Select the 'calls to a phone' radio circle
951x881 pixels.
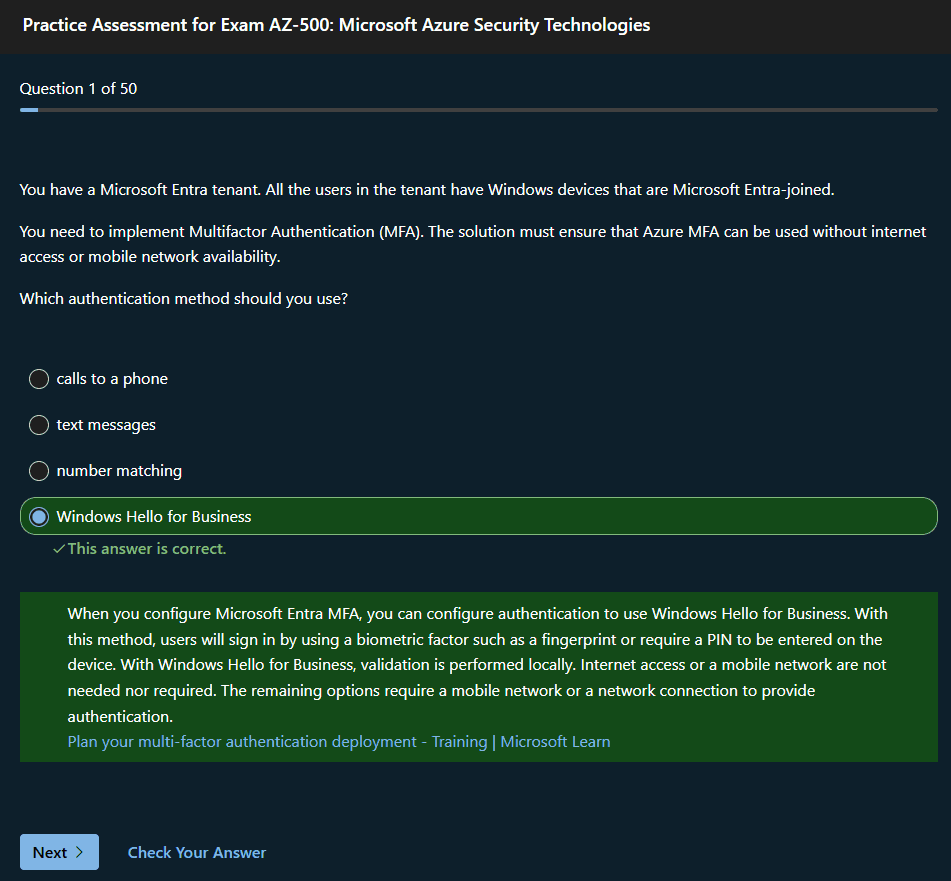tap(39, 379)
